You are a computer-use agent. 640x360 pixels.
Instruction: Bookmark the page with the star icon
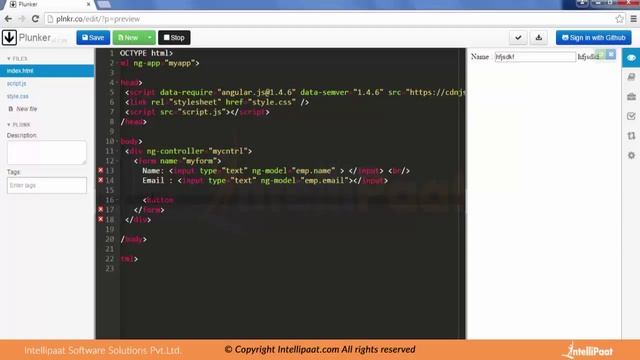(619, 19)
